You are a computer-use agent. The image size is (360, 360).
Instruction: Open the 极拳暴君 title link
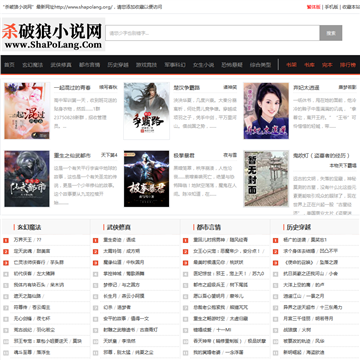click(x=184, y=156)
